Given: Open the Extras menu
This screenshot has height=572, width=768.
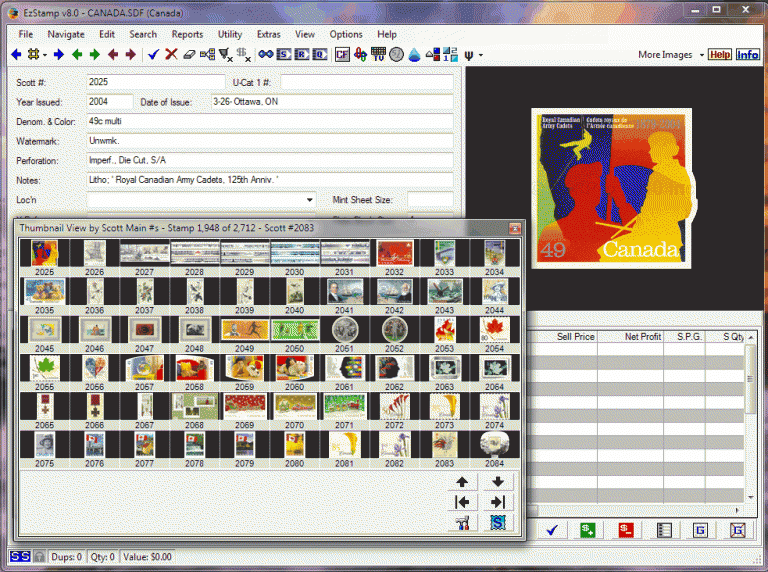Looking at the screenshot, I should pyautogui.click(x=268, y=34).
